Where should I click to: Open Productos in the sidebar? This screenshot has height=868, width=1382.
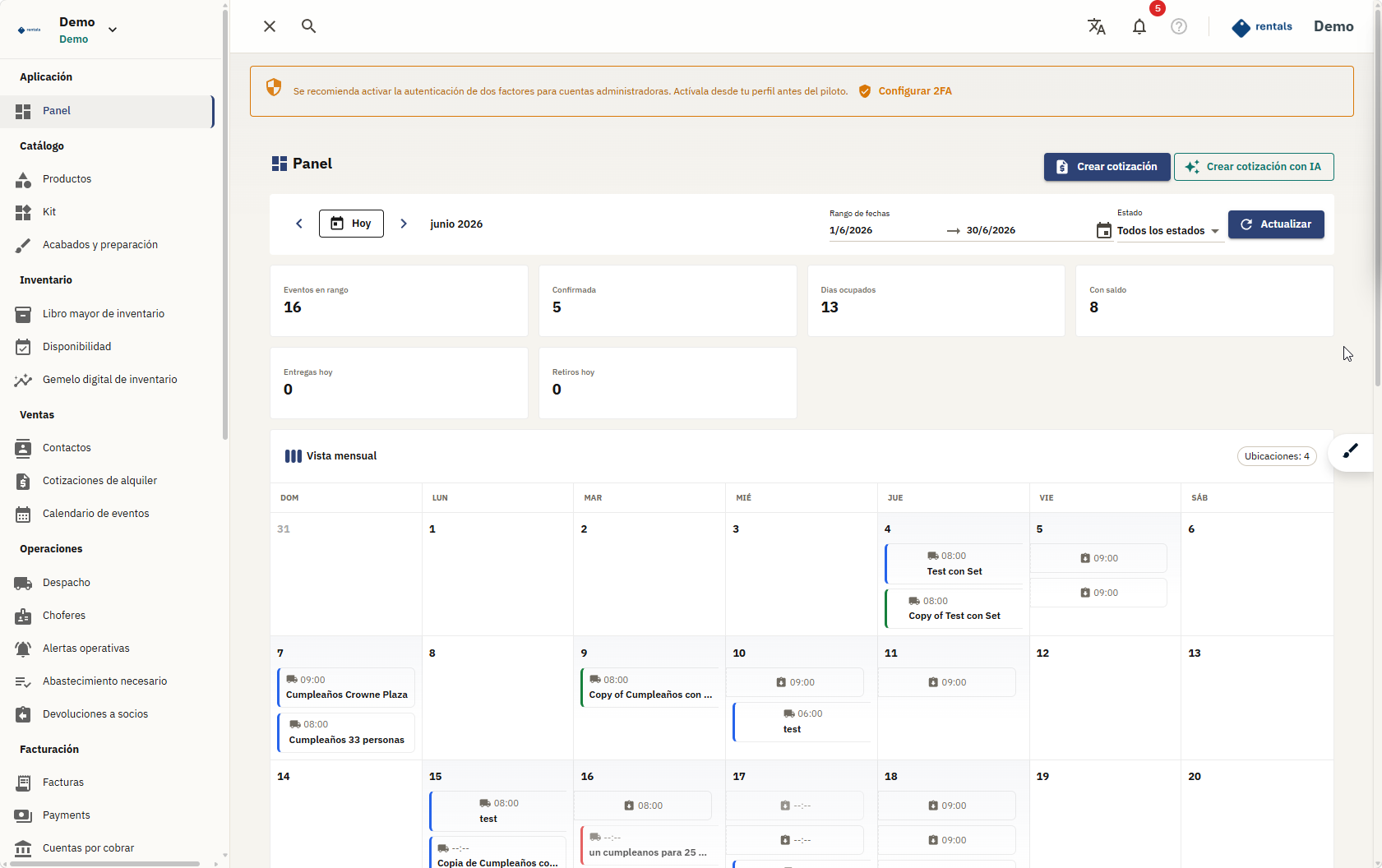tap(107, 179)
